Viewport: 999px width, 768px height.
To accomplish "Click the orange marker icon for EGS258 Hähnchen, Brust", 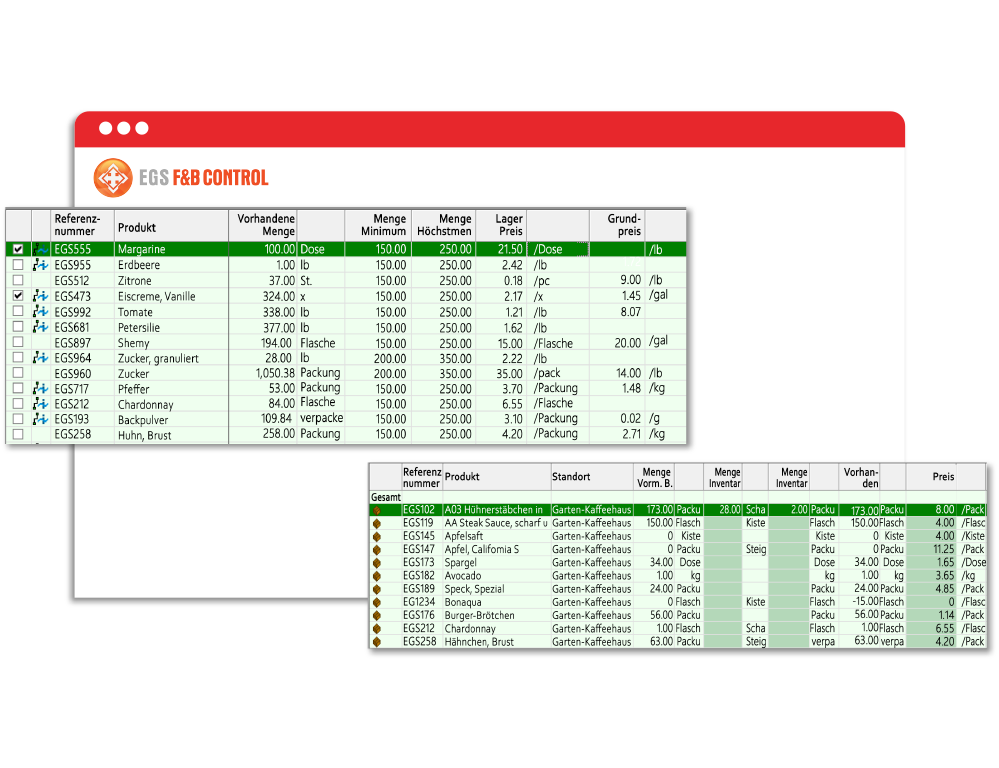I will point(377,642).
